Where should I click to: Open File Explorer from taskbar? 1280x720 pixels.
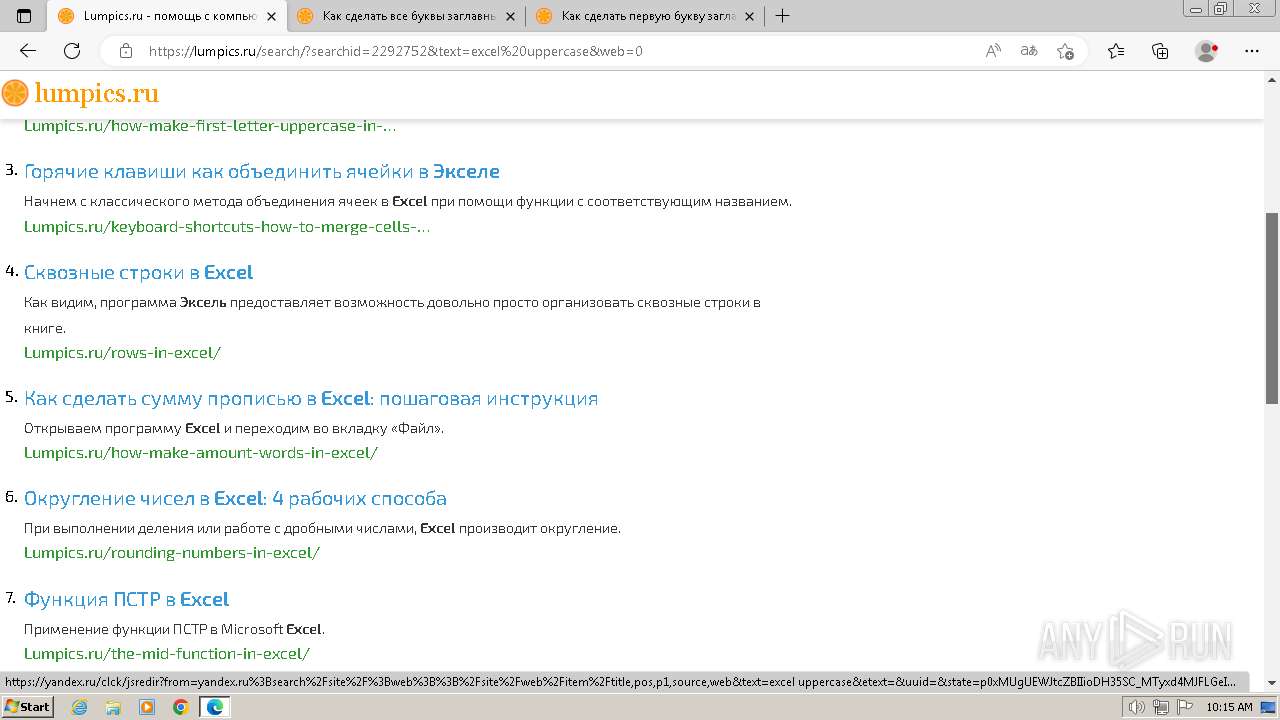[x=113, y=707]
